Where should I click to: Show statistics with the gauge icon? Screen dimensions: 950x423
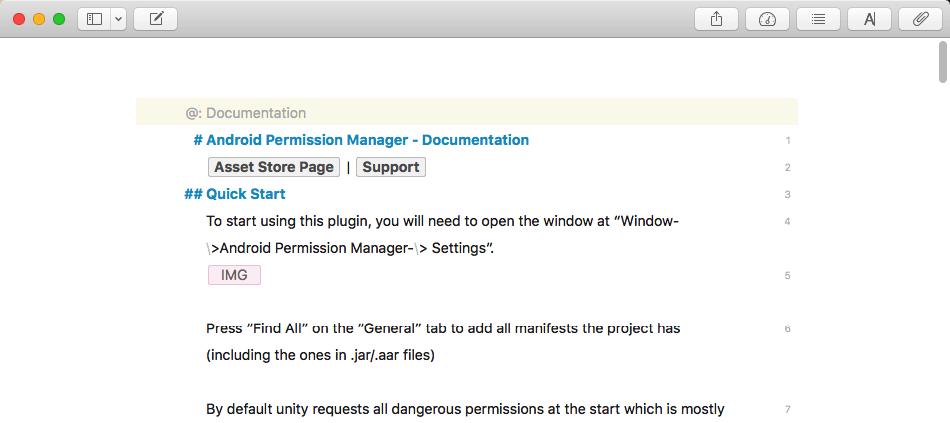767,19
